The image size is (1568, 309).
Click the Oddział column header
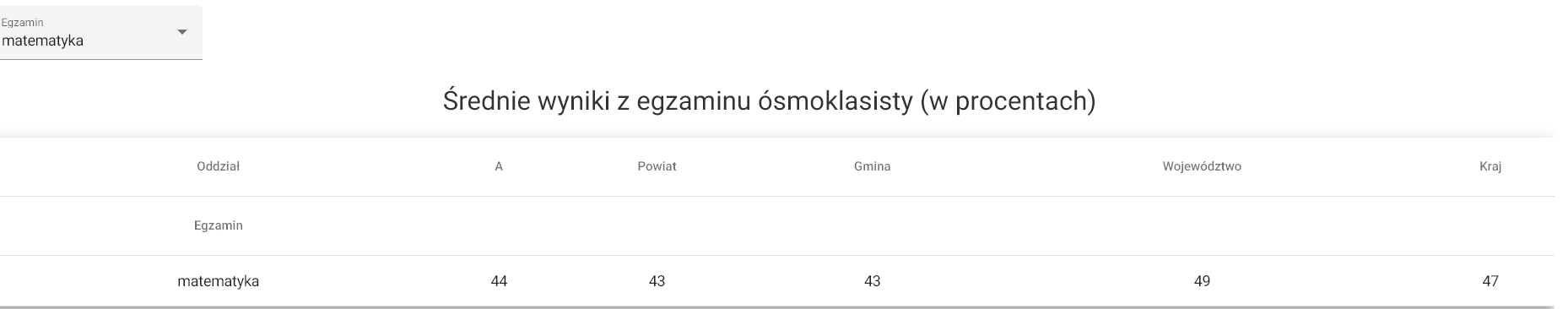(219, 166)
